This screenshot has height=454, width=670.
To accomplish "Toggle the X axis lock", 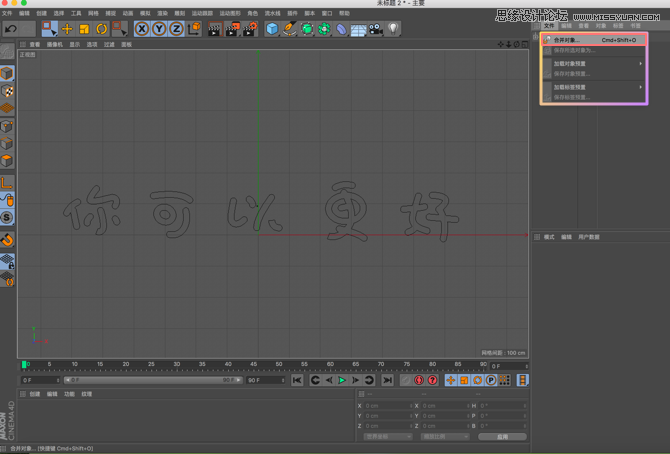I will 142,29.
